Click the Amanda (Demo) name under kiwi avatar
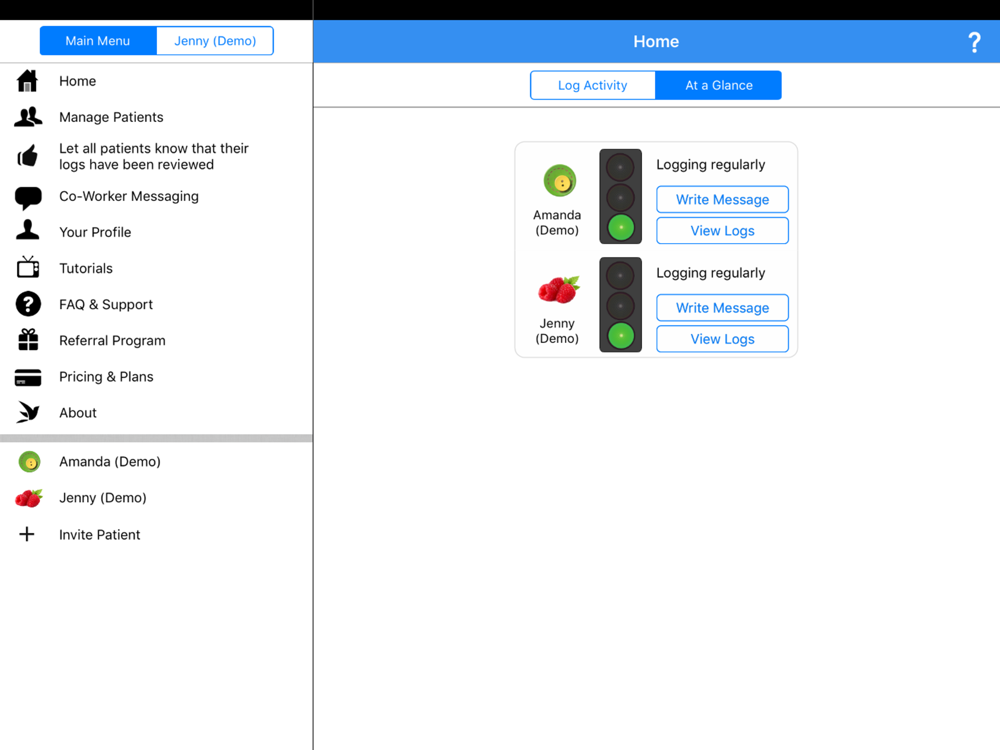Image resolution: width=1000 pixels, height=750 pixels. pos(557,223)
